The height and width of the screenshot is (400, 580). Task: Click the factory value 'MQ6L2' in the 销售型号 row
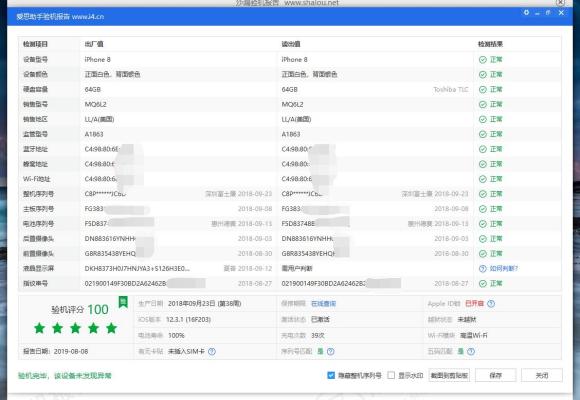point(95,104)
